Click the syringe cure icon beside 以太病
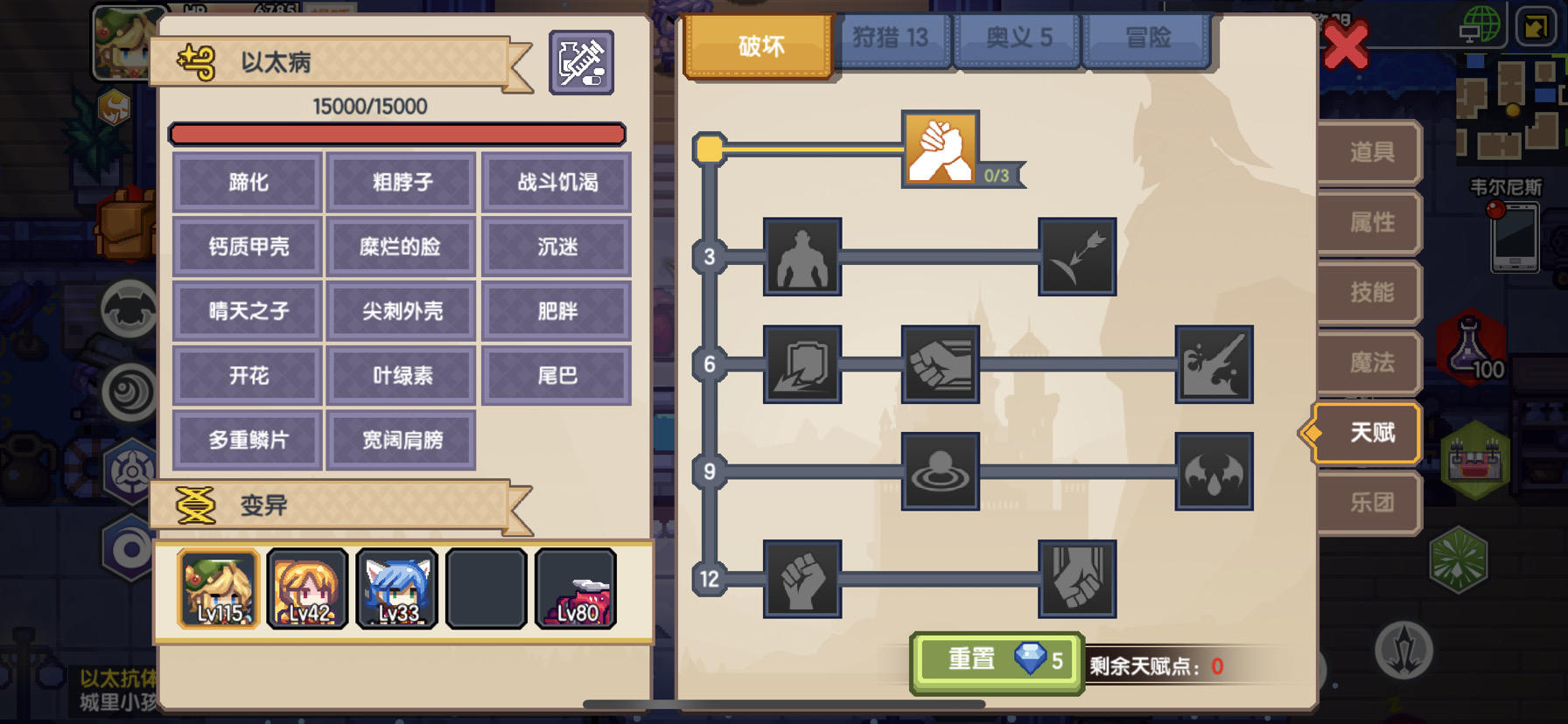 (582, 62)
